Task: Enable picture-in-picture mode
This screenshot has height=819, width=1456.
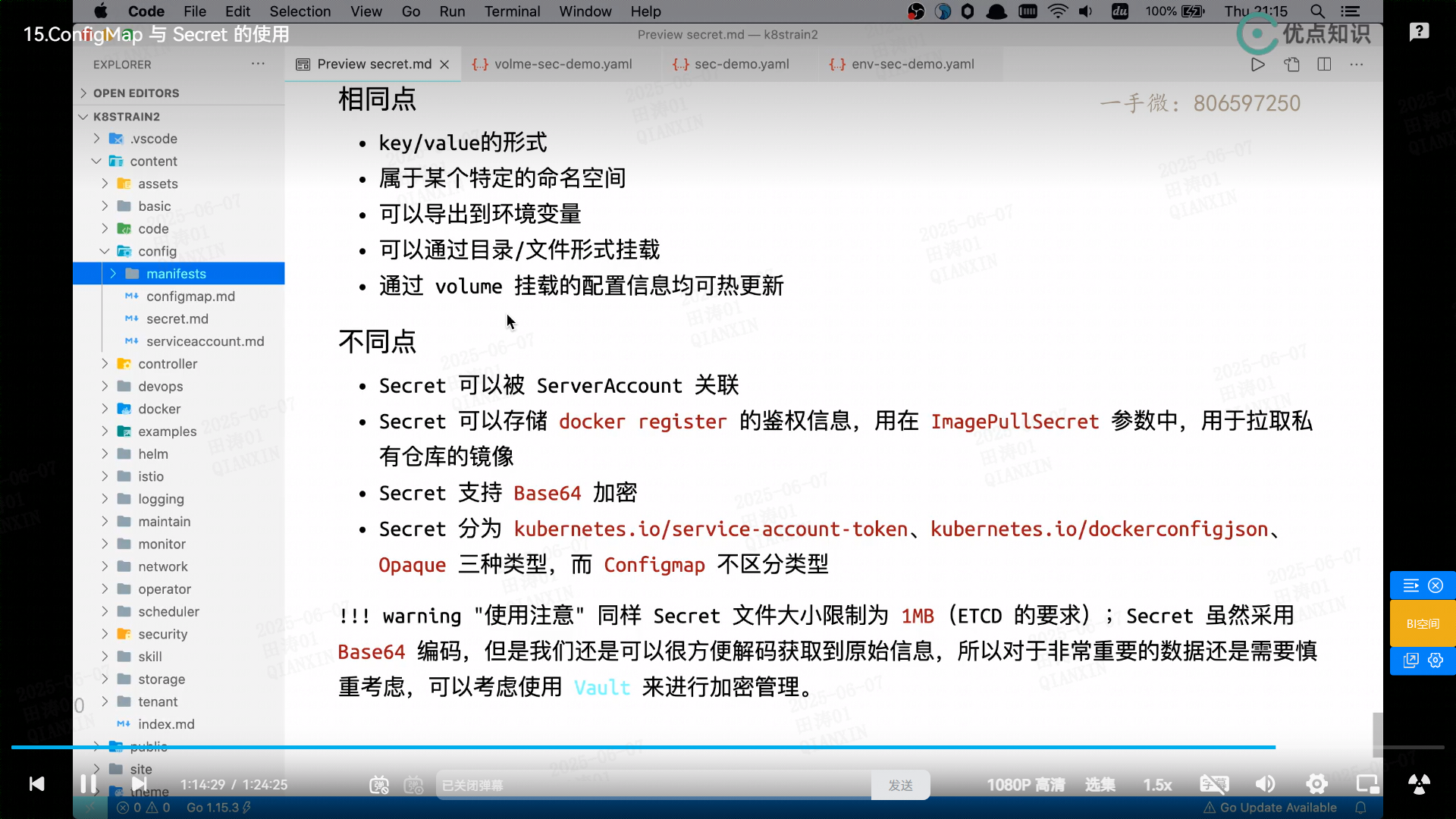Action: [1367, 784]
